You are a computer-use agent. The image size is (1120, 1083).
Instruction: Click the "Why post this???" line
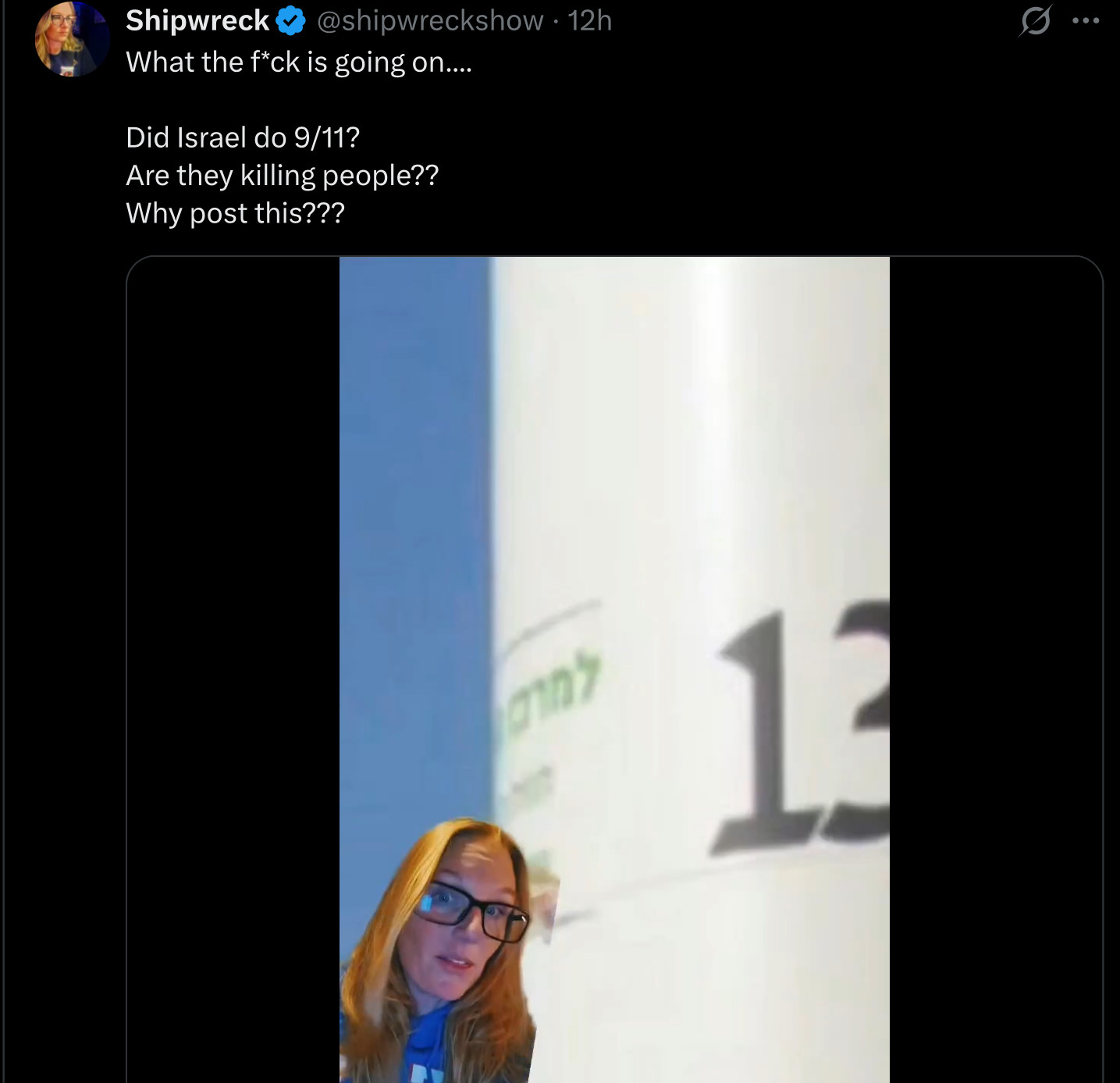click(235, 213)
